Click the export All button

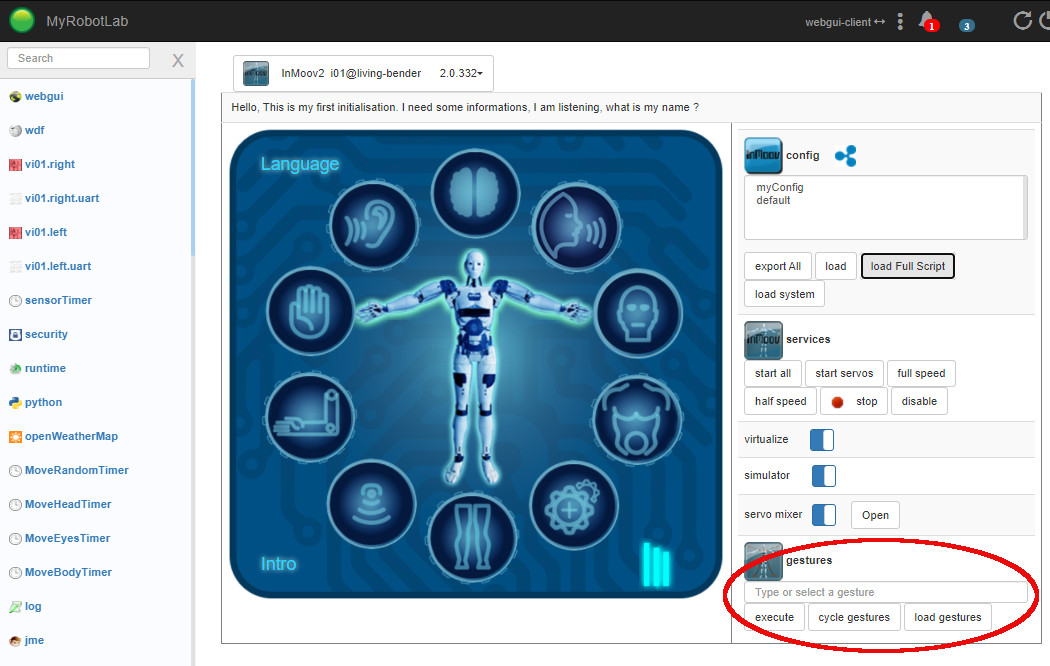(x=777, y=266)
